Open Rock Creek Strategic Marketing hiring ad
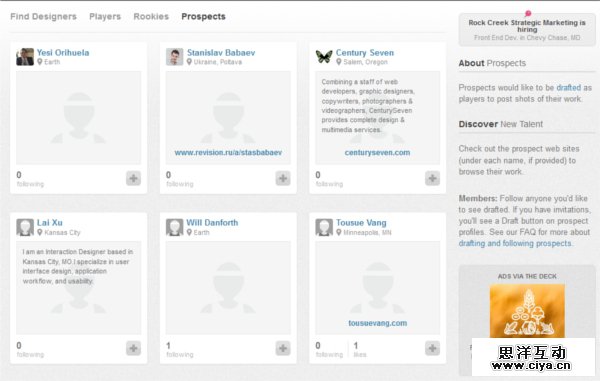This screenshot has width=600, height=381. point(527,30)
